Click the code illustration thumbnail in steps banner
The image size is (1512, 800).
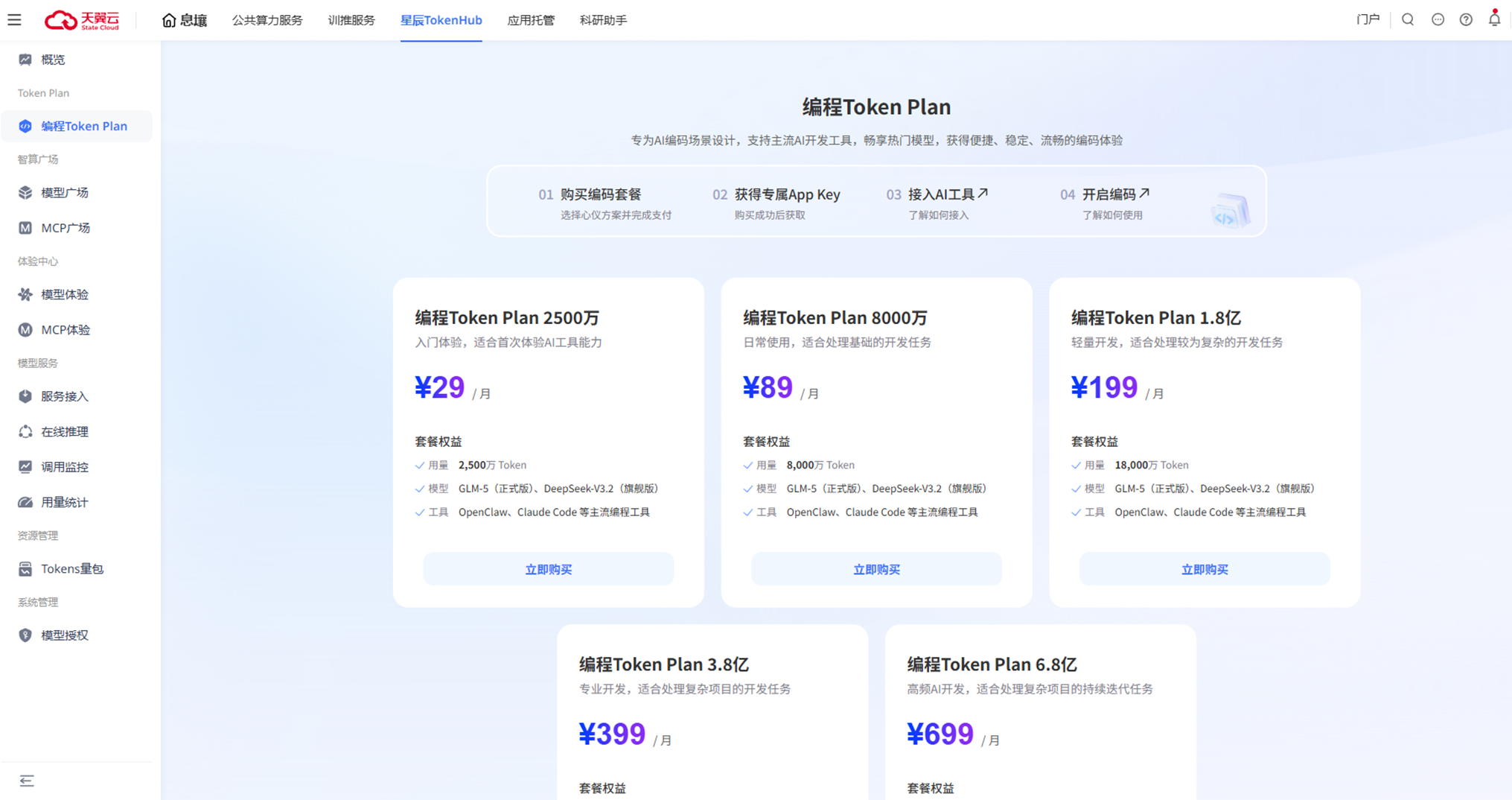click(x=1230, y=209)
